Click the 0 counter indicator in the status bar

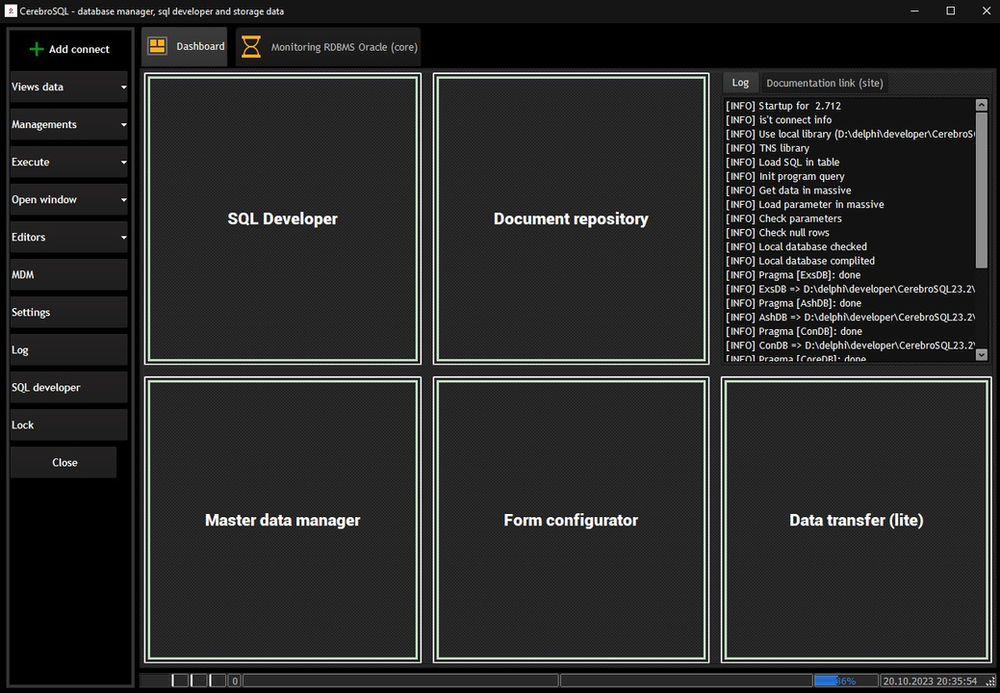(233, 680)
